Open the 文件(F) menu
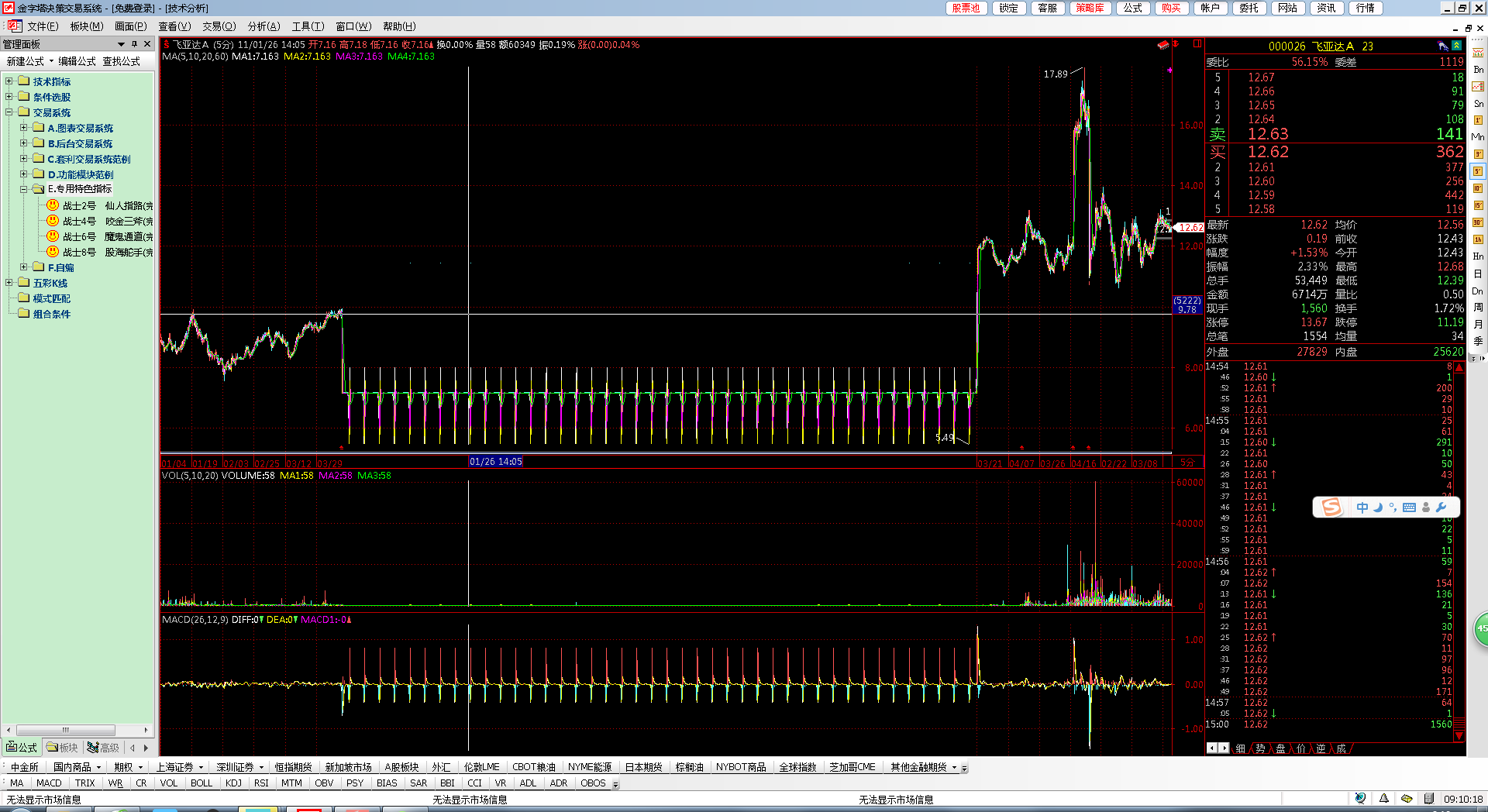Viewport: 1488px width, 812px height. coord(43,26)
